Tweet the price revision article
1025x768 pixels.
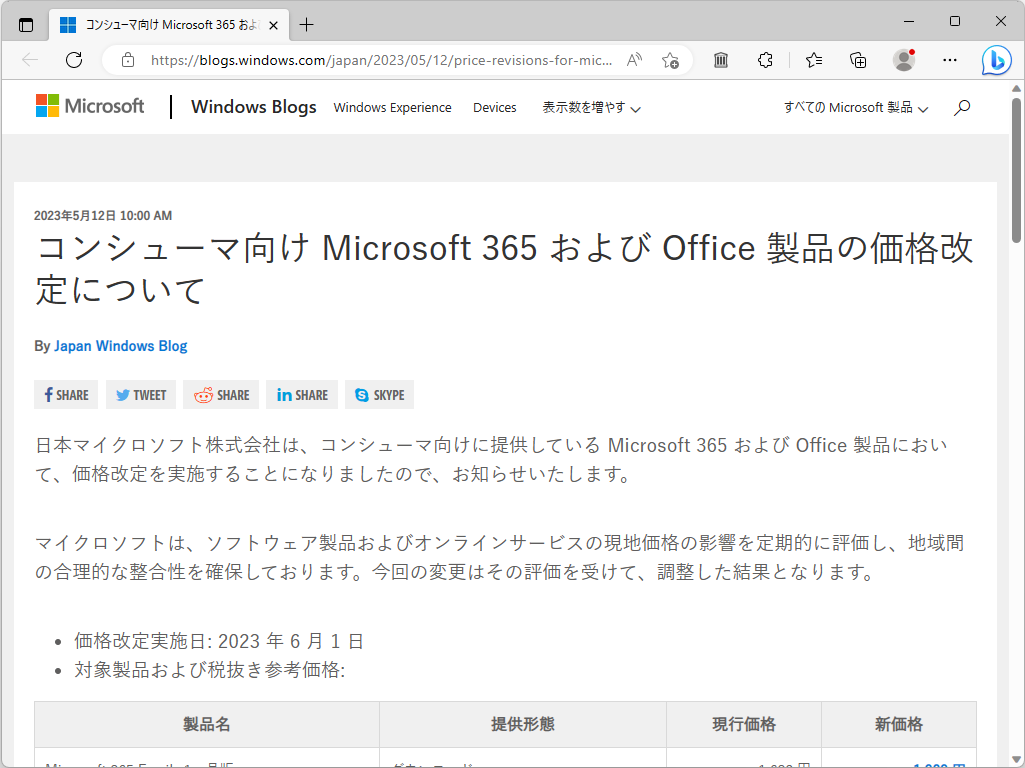[x=140, y=394]
